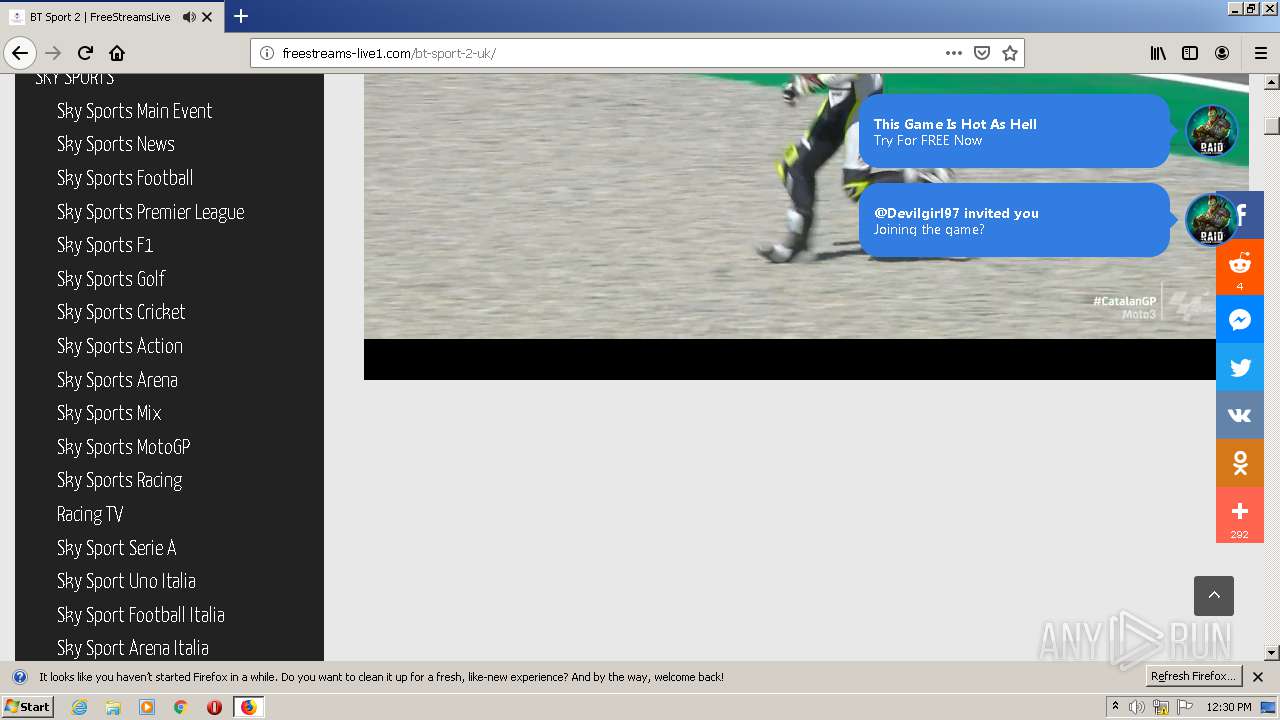The image size is (1280, 720).
Task: Dismiss the Firefox refresh notification bar
Action: pos(1258,677)
